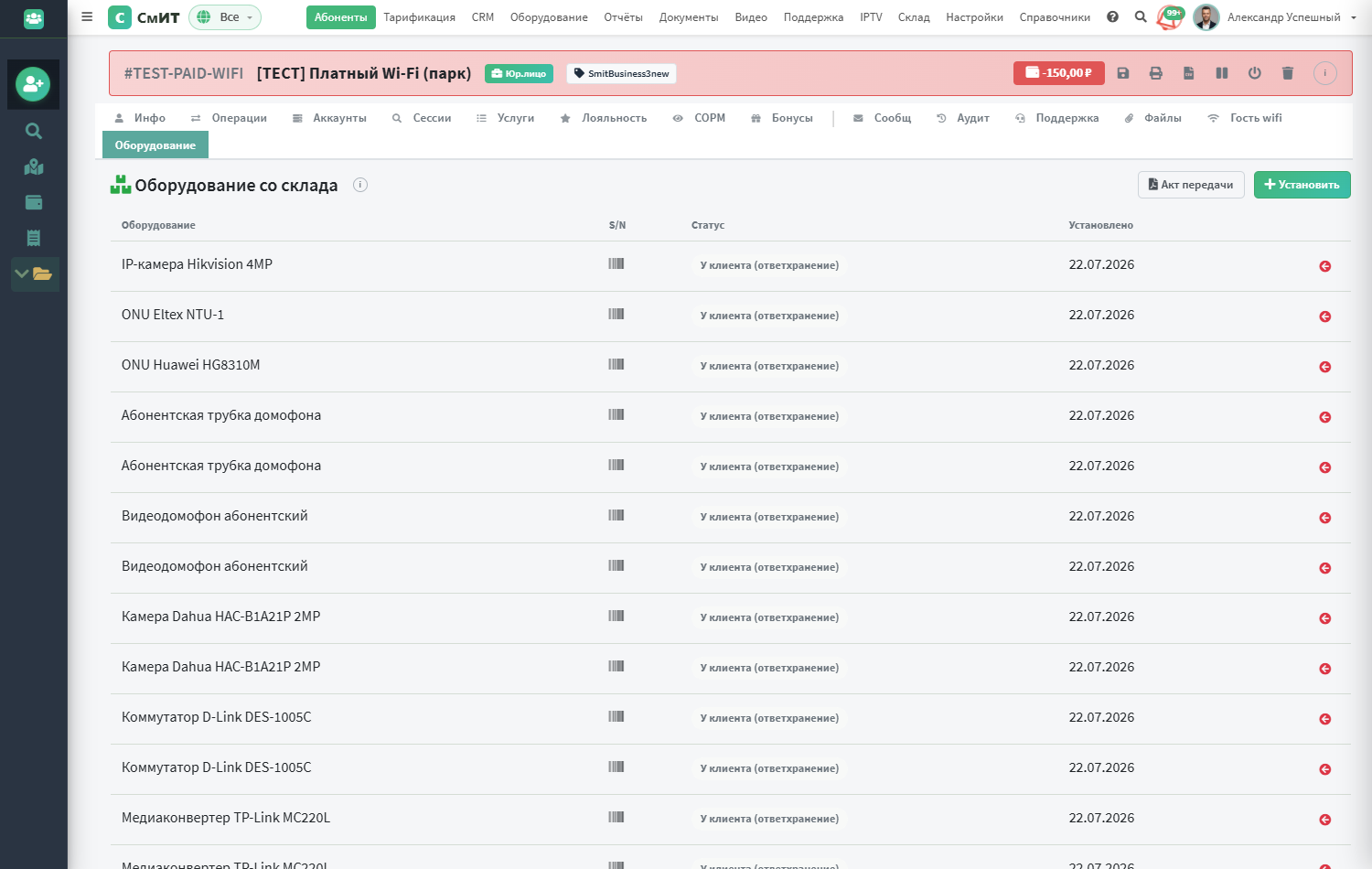Open search from the left sidebar
The height and width of the screenshot is (869, 1372).
point(34,131)
